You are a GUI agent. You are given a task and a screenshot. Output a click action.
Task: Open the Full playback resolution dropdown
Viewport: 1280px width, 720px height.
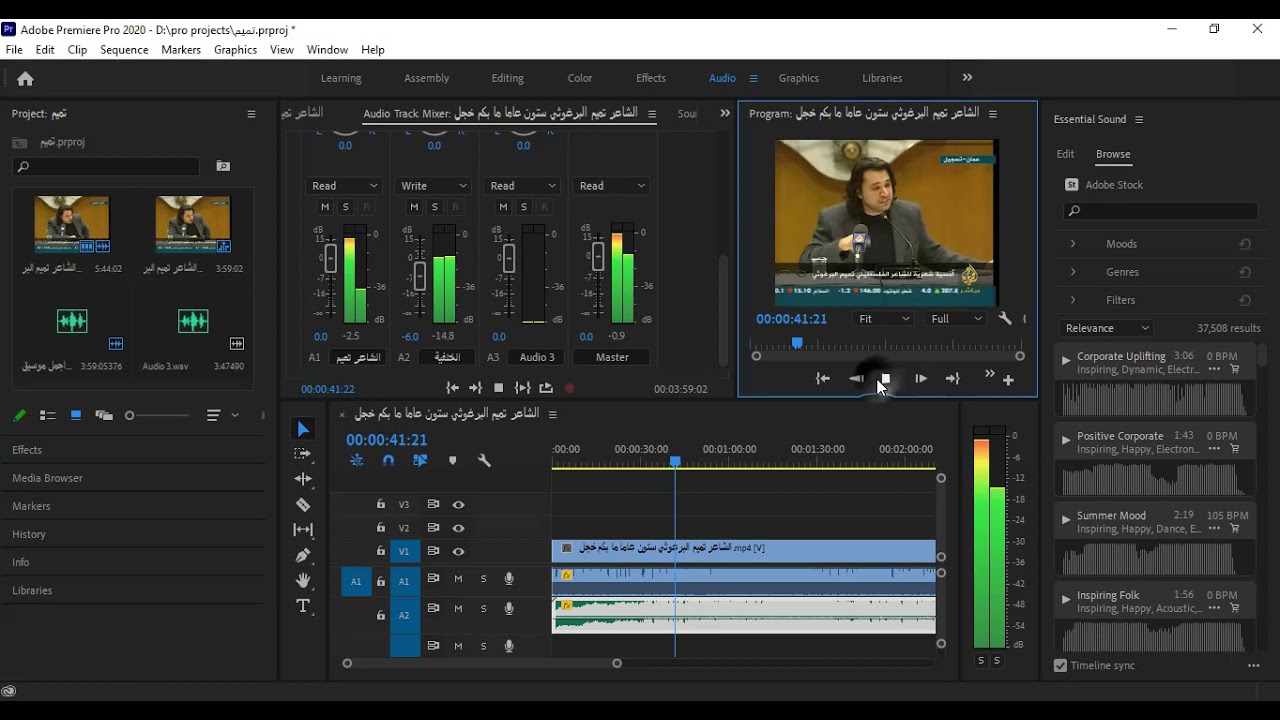tap(956, 319)
